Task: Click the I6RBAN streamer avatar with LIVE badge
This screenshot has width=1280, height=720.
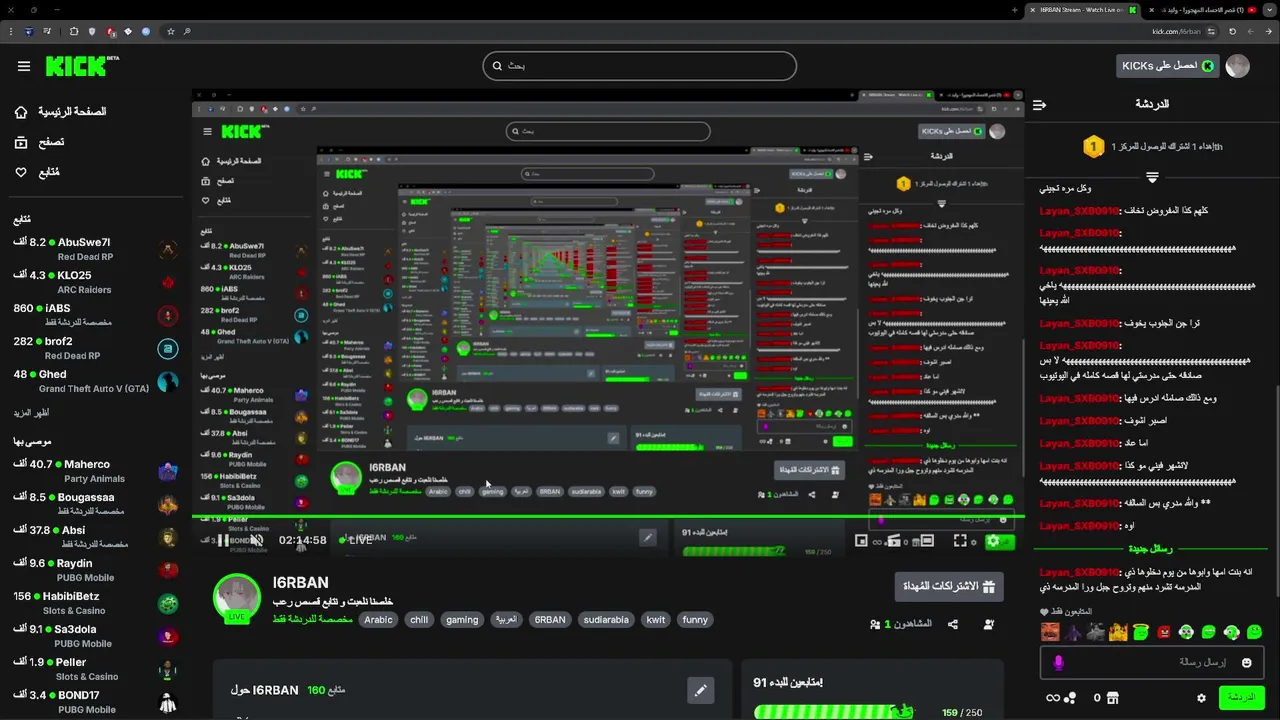Action: (237, 598)
